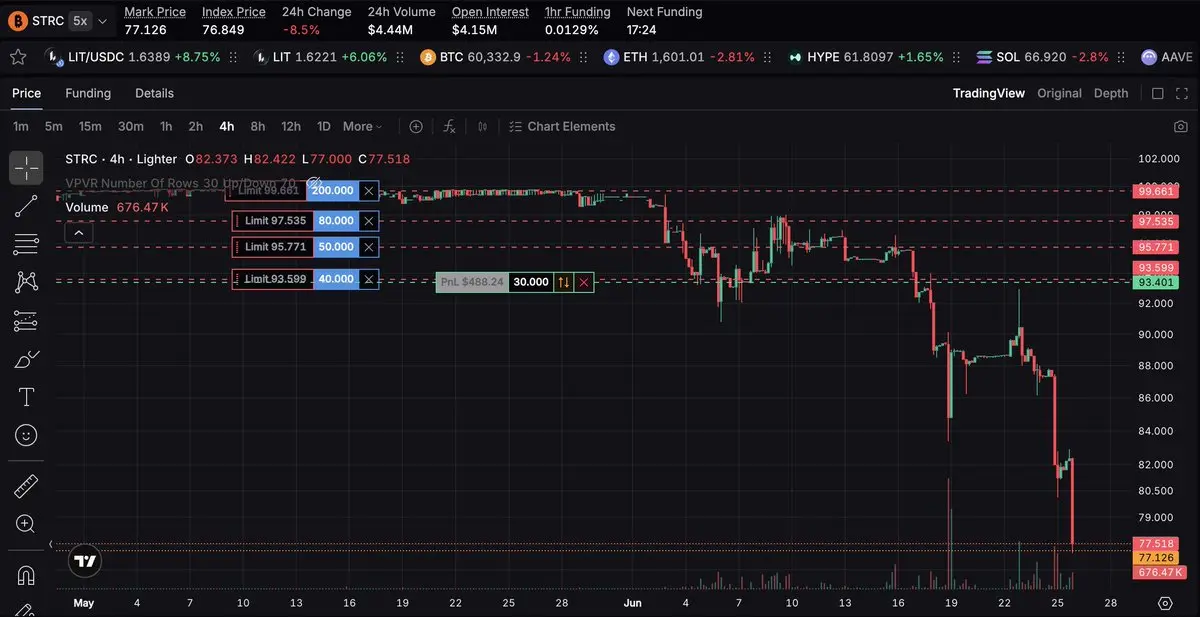Set timeframe to 30m
1200x617 pixels.
(131, 127)
